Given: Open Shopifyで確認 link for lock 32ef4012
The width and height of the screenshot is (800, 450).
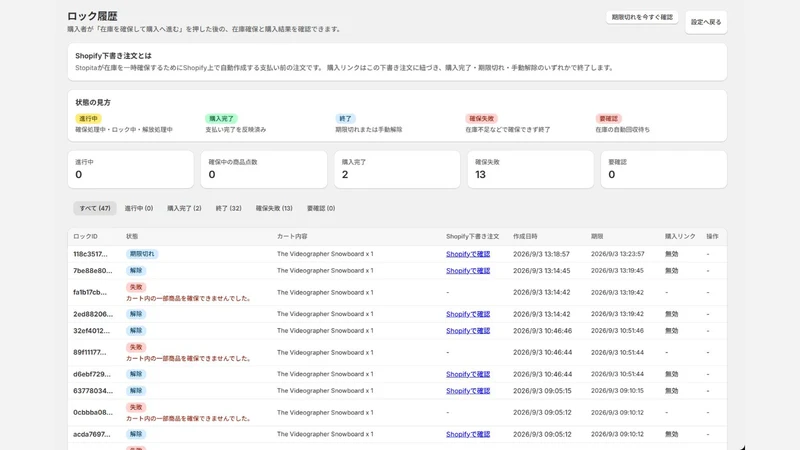Looking at the screenshot, I should [x=468, y=331].
